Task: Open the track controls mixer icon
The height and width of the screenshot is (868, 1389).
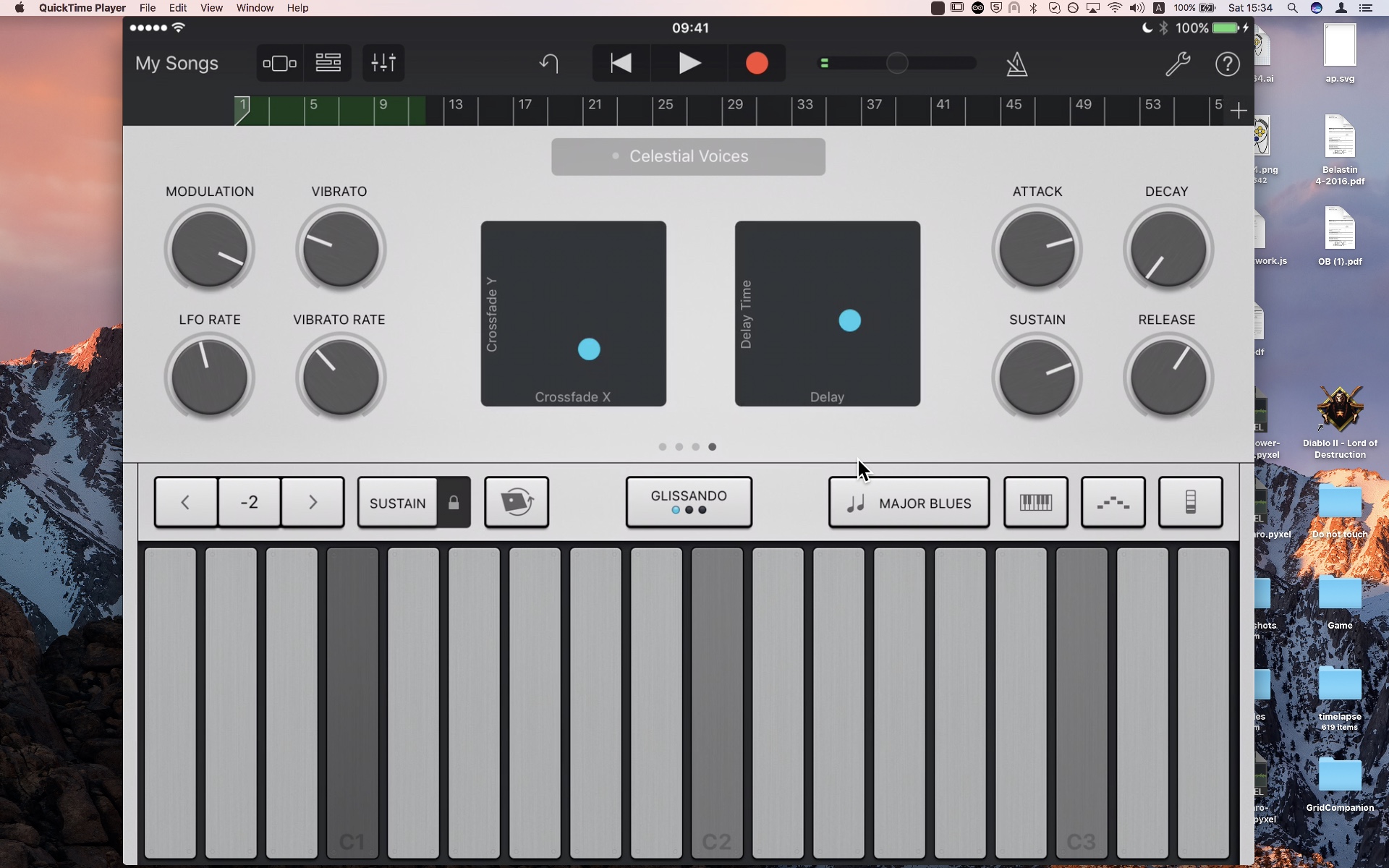Action: point(383,63)
